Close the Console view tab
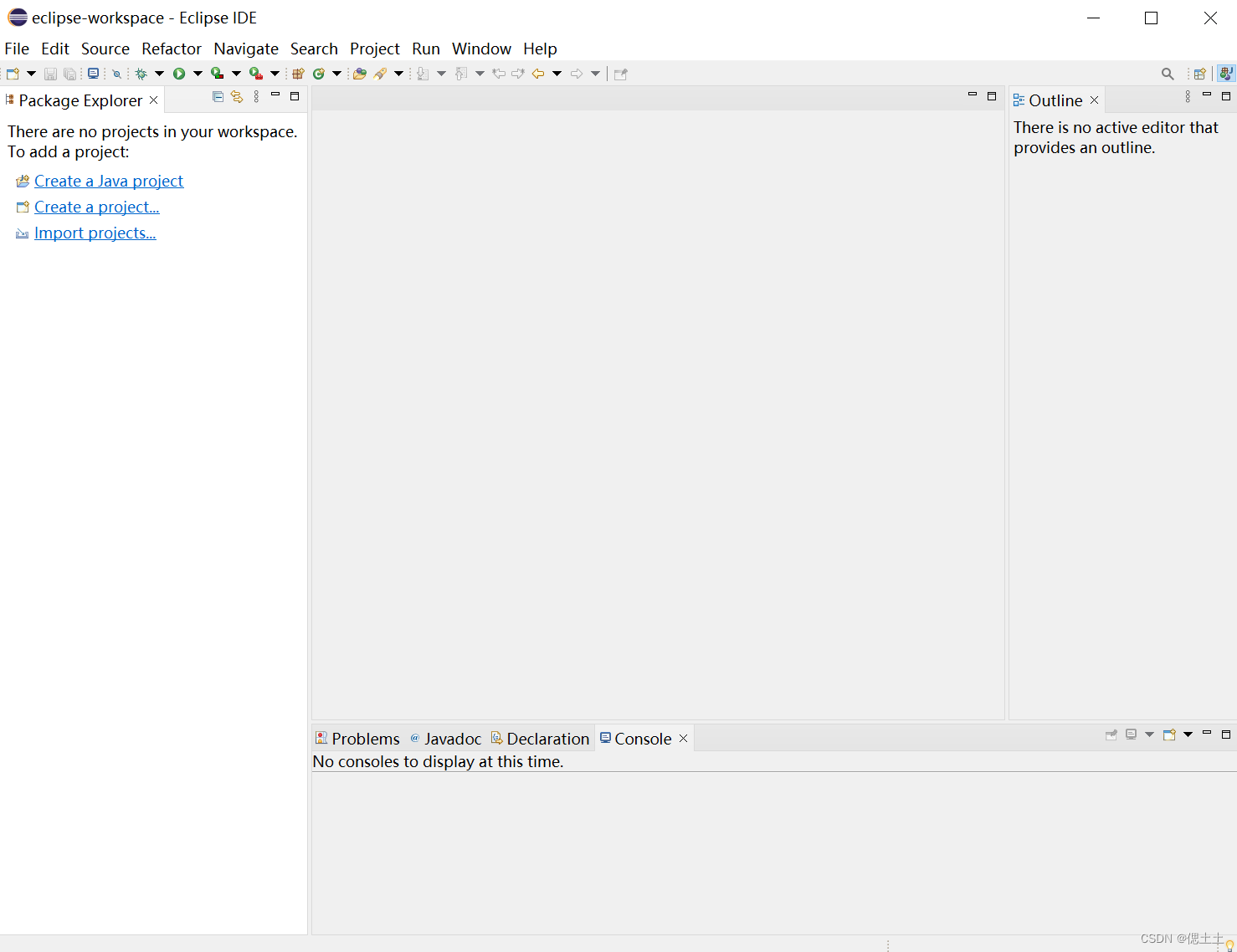 pyautogui.click(x=683, y=738)
